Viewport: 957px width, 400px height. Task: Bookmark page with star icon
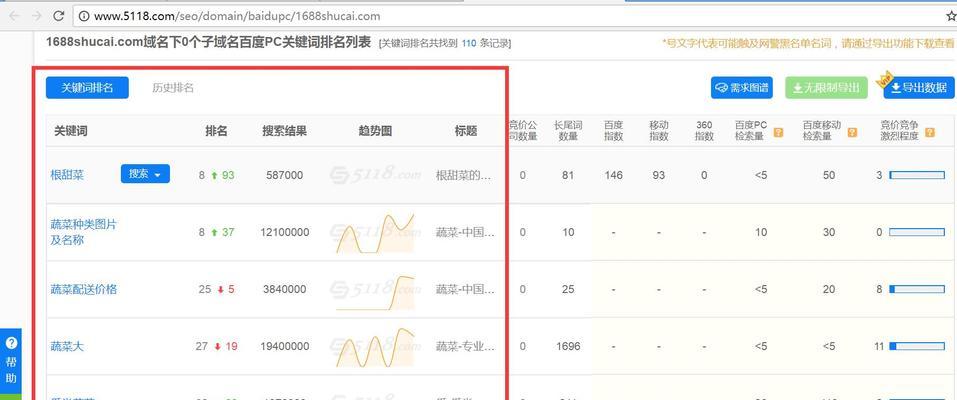click(x=950, y=16)
